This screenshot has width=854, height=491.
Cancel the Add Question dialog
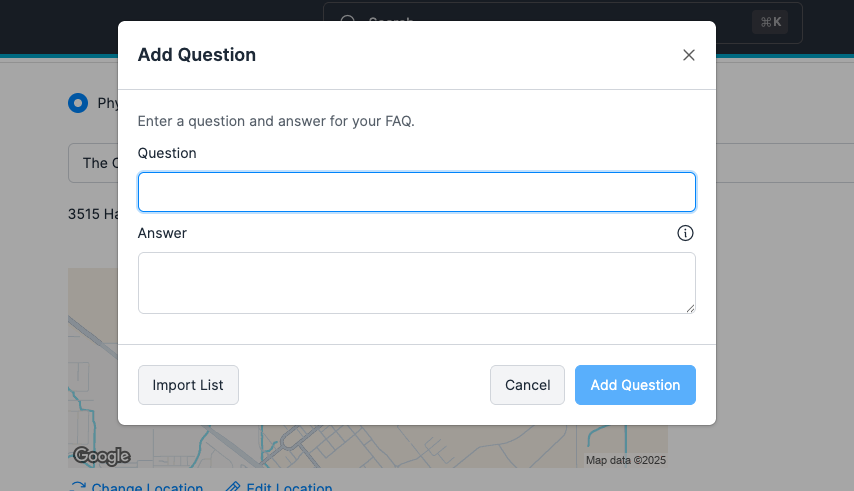[x=527, y=385]
